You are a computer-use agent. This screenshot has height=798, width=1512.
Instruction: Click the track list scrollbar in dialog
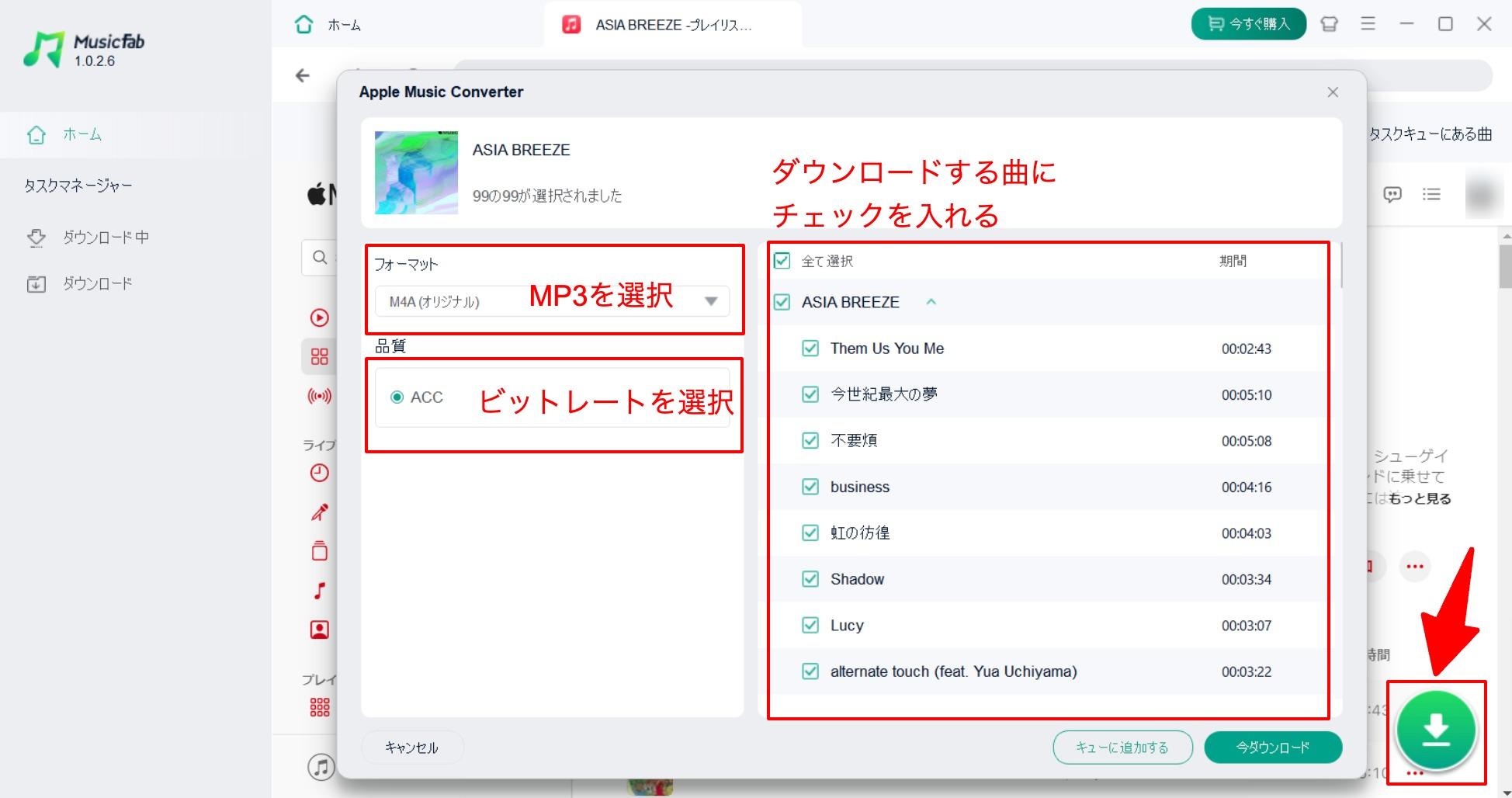[1341, 265]
